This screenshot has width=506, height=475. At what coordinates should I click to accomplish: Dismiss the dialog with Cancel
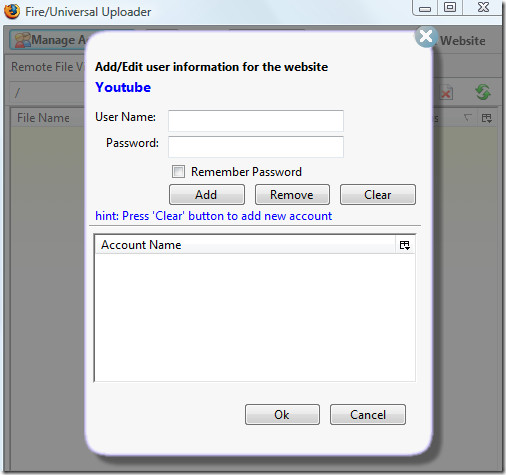[368, 415]
